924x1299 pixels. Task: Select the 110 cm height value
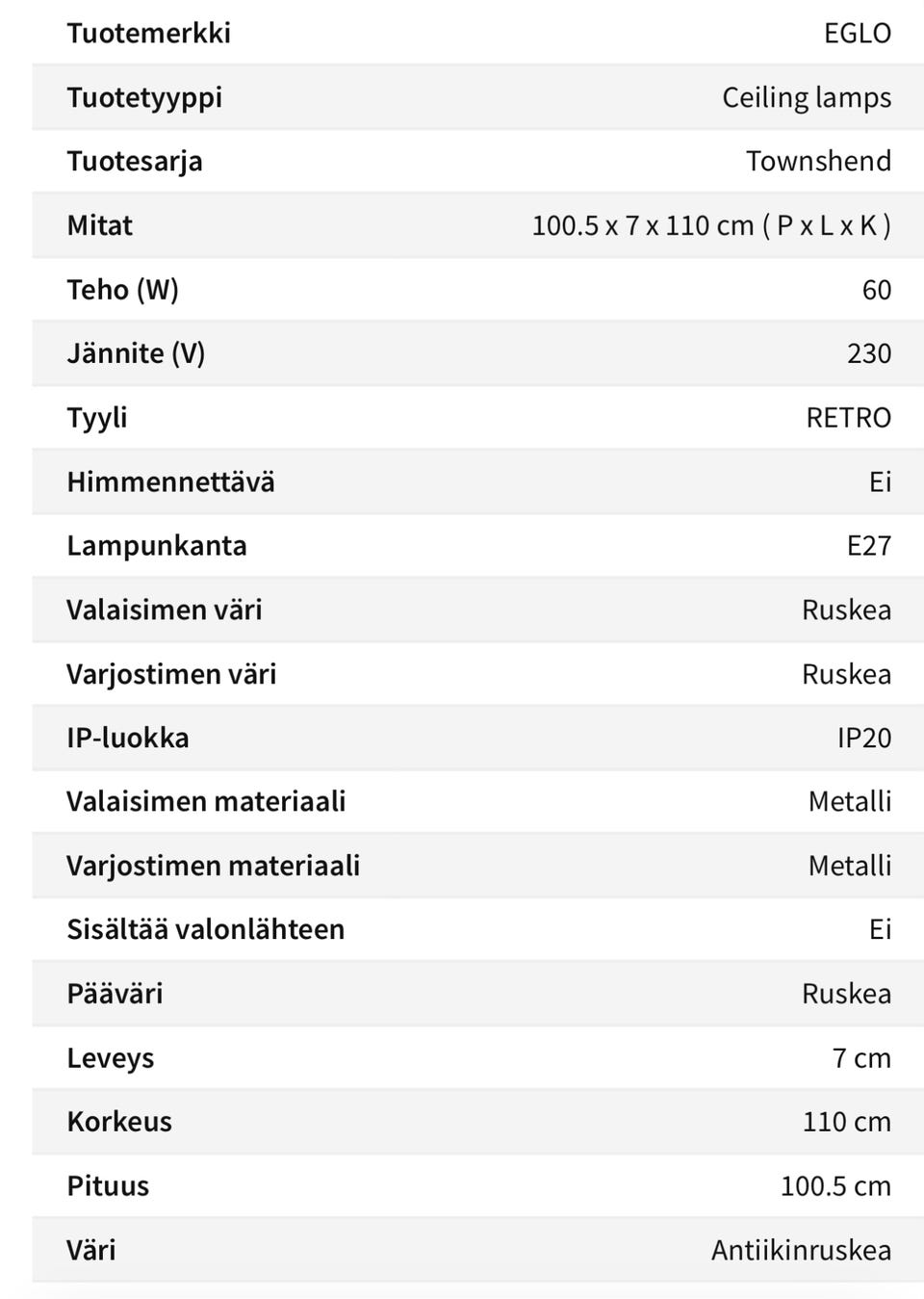click(846, 1122)
